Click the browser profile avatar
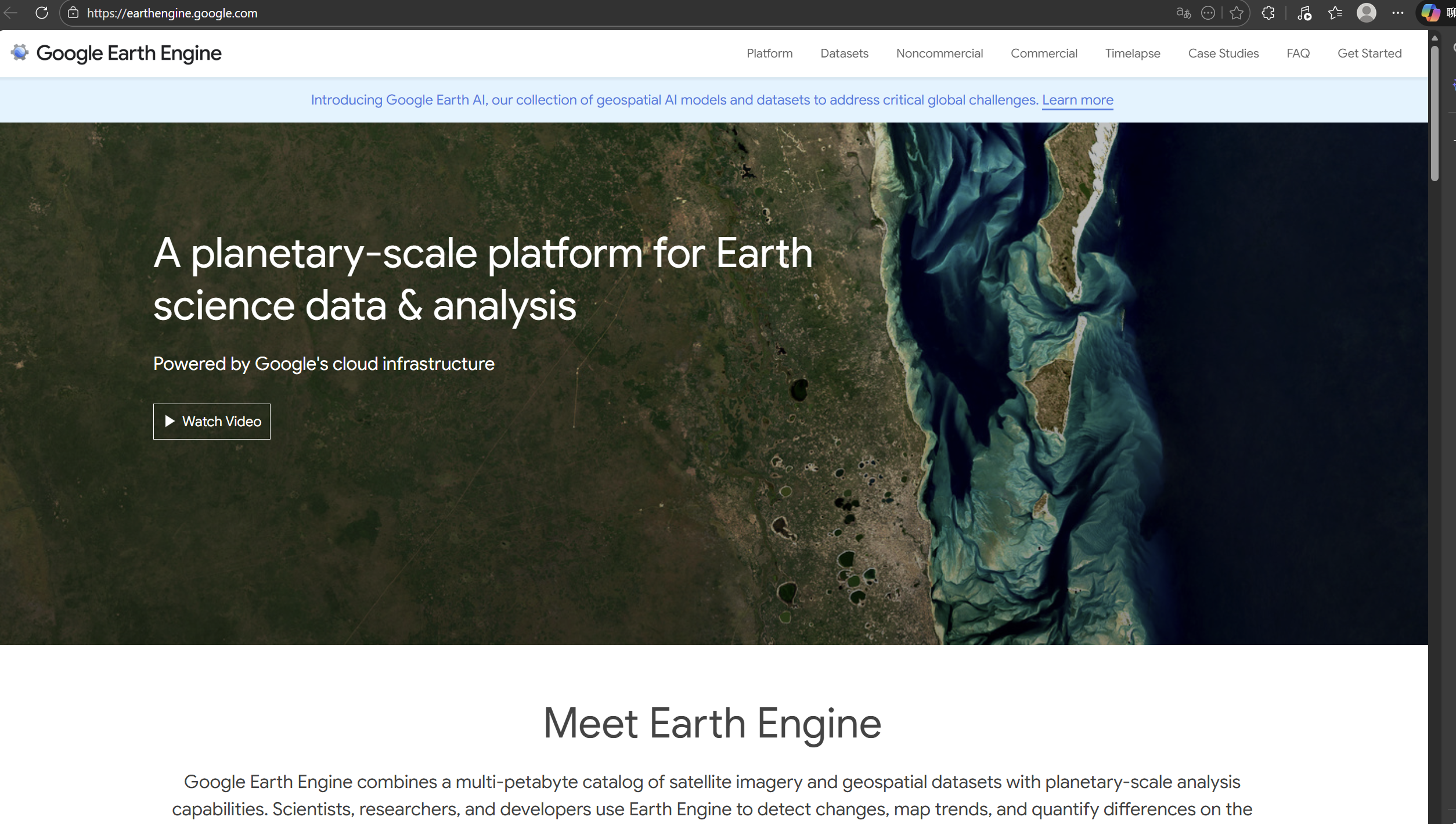 click(1367, 13)
